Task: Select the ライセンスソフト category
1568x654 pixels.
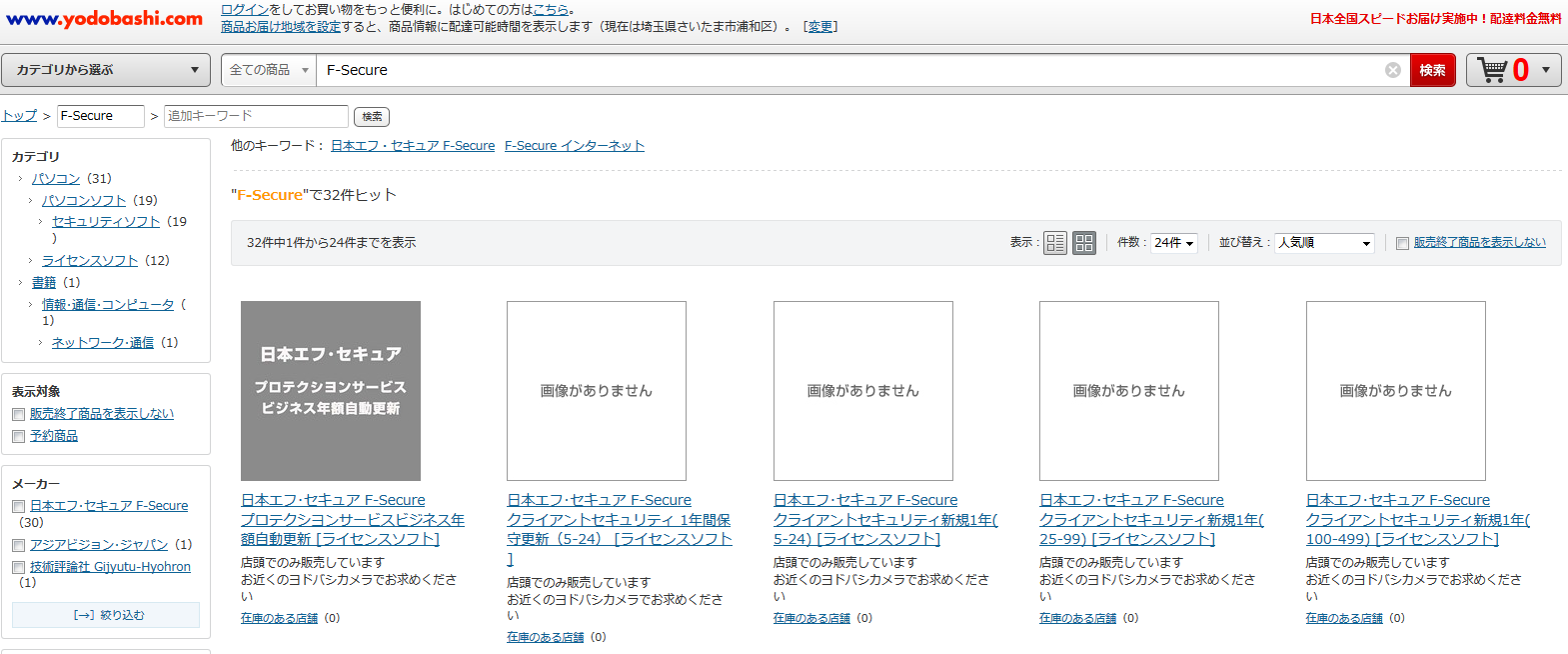Action: (x=90, y=261)
